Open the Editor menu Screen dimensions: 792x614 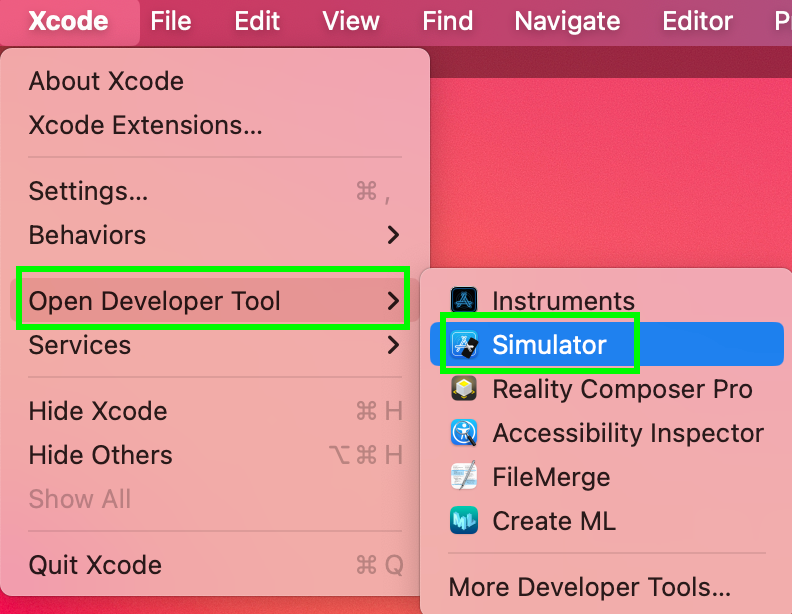698,21
